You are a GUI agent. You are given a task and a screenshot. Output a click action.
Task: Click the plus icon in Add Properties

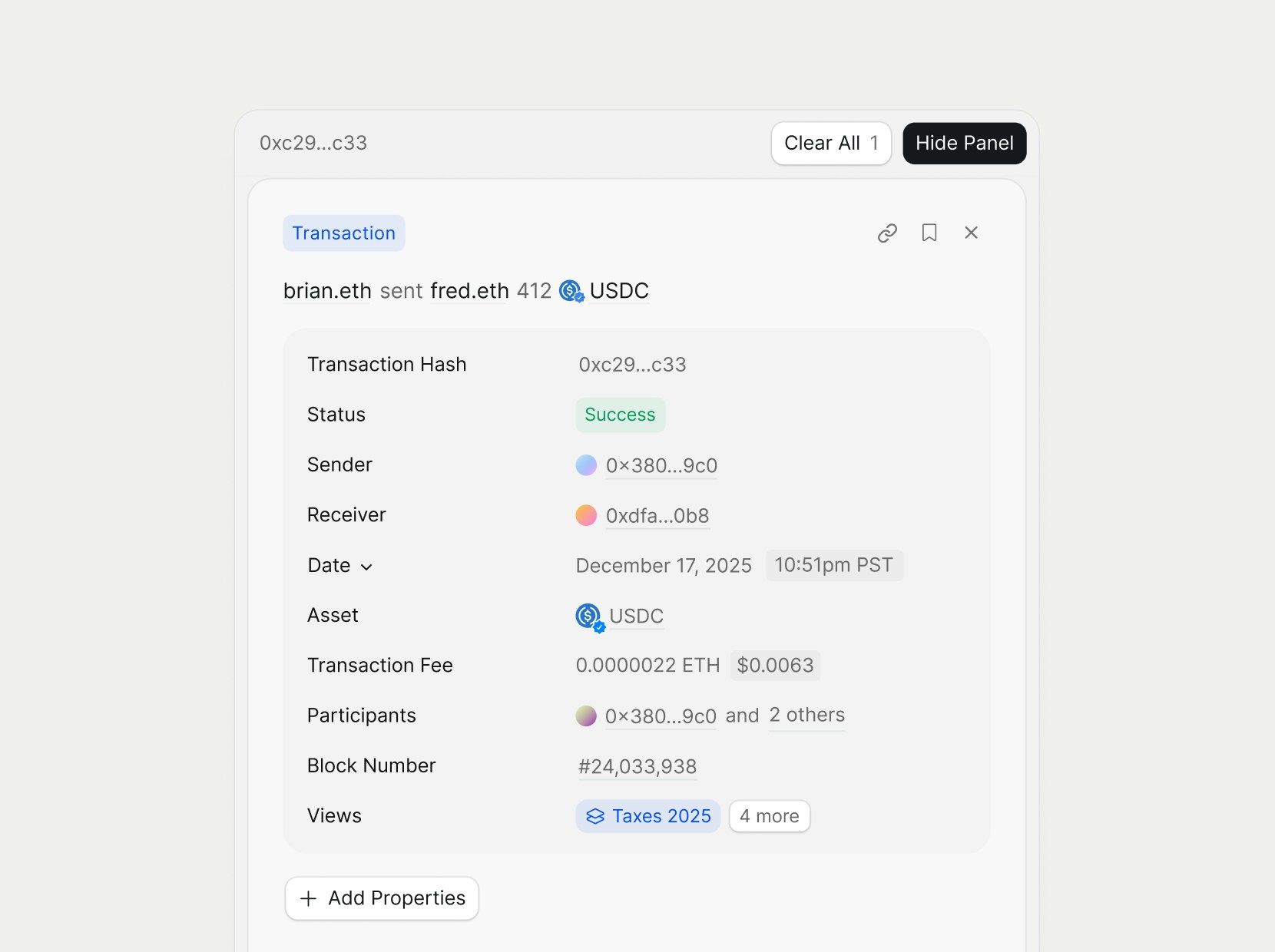(x=309, y=898)
